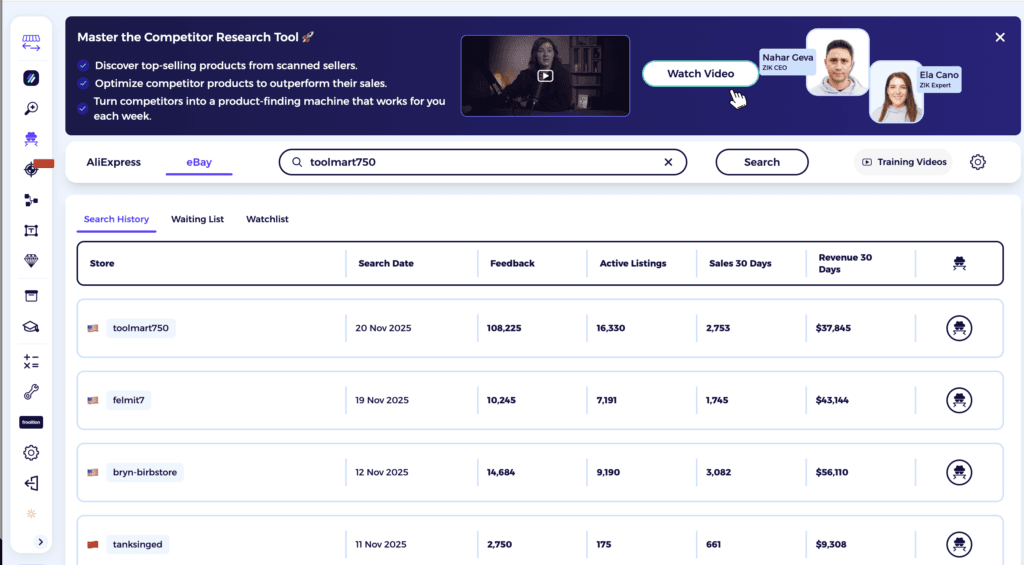This screenshot has height=565, width=1024.
Task: Open the toolmart750 store link
Action: click(140, 328)
